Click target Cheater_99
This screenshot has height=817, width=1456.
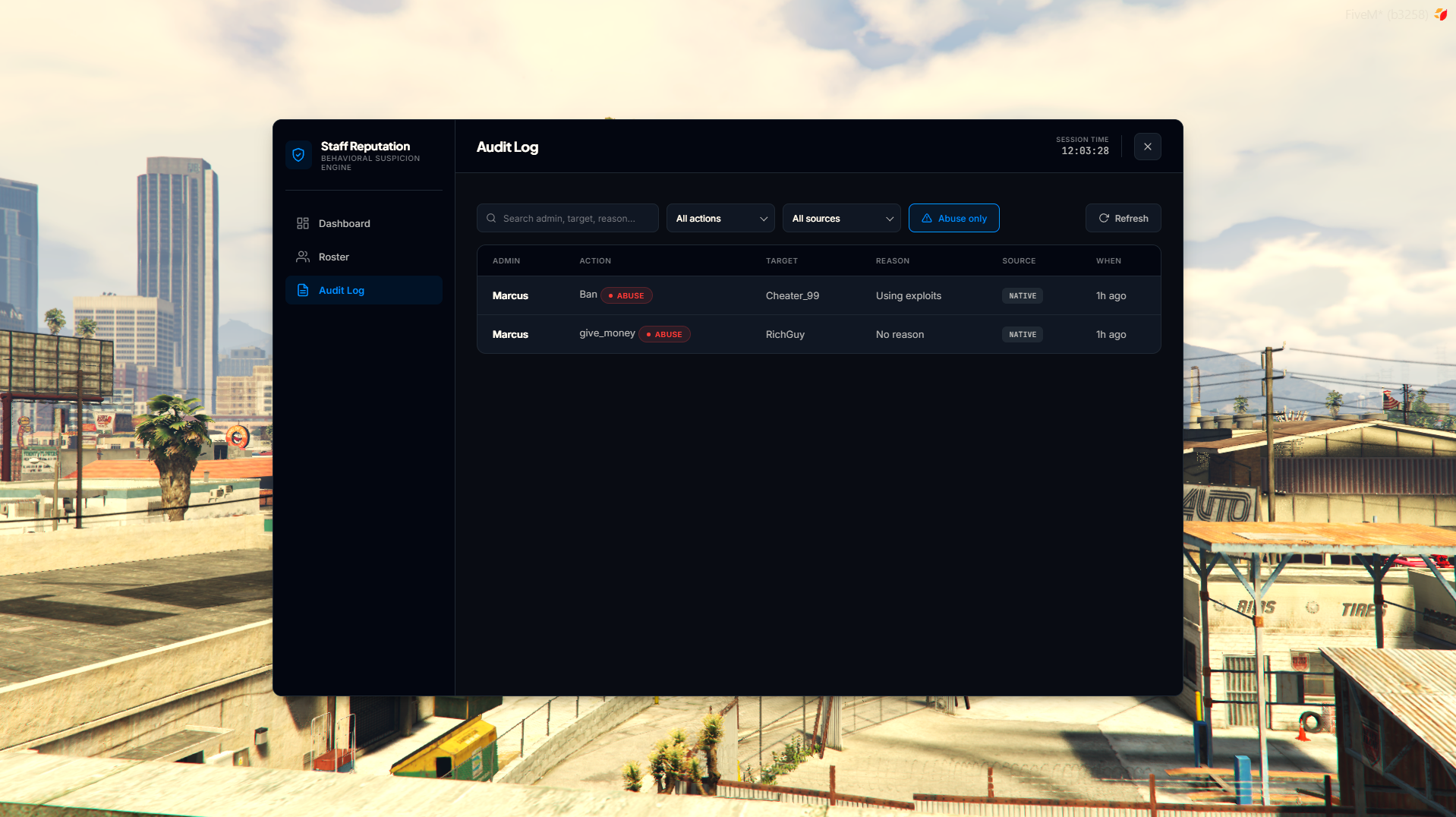[x=793, y=295]
